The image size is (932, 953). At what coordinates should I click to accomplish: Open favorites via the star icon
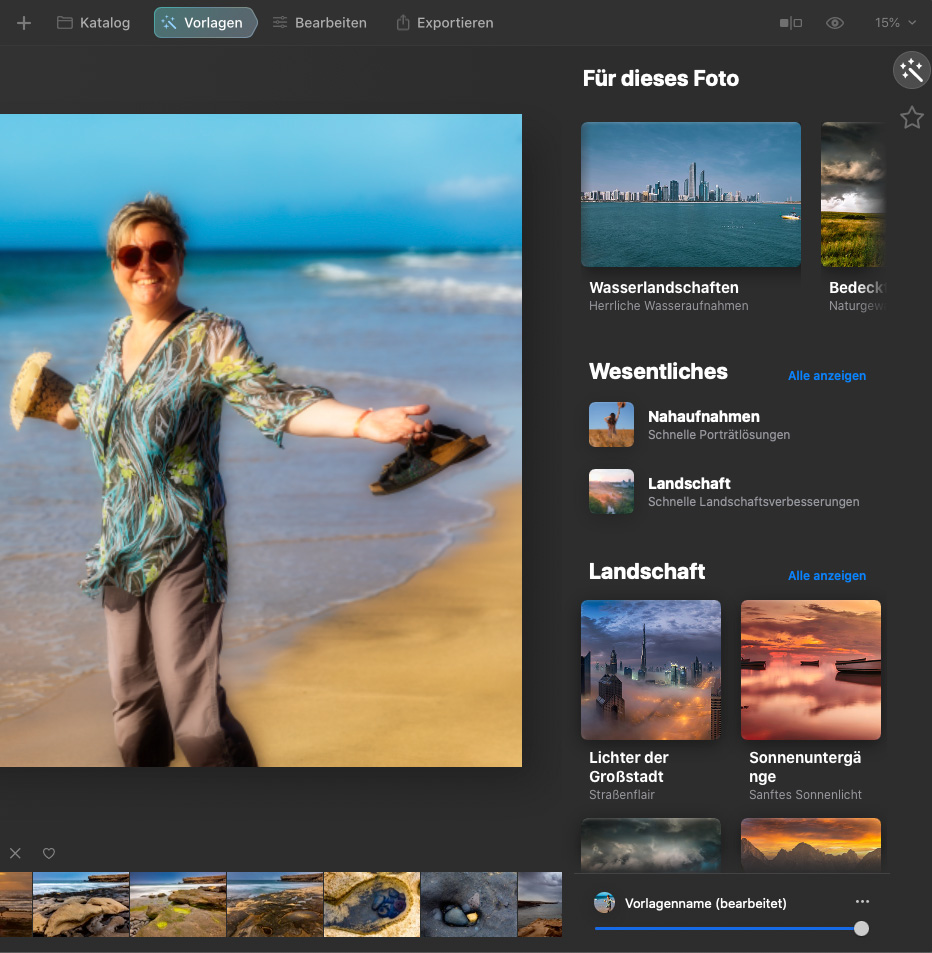pyautogui.click(x=911, y=118)
